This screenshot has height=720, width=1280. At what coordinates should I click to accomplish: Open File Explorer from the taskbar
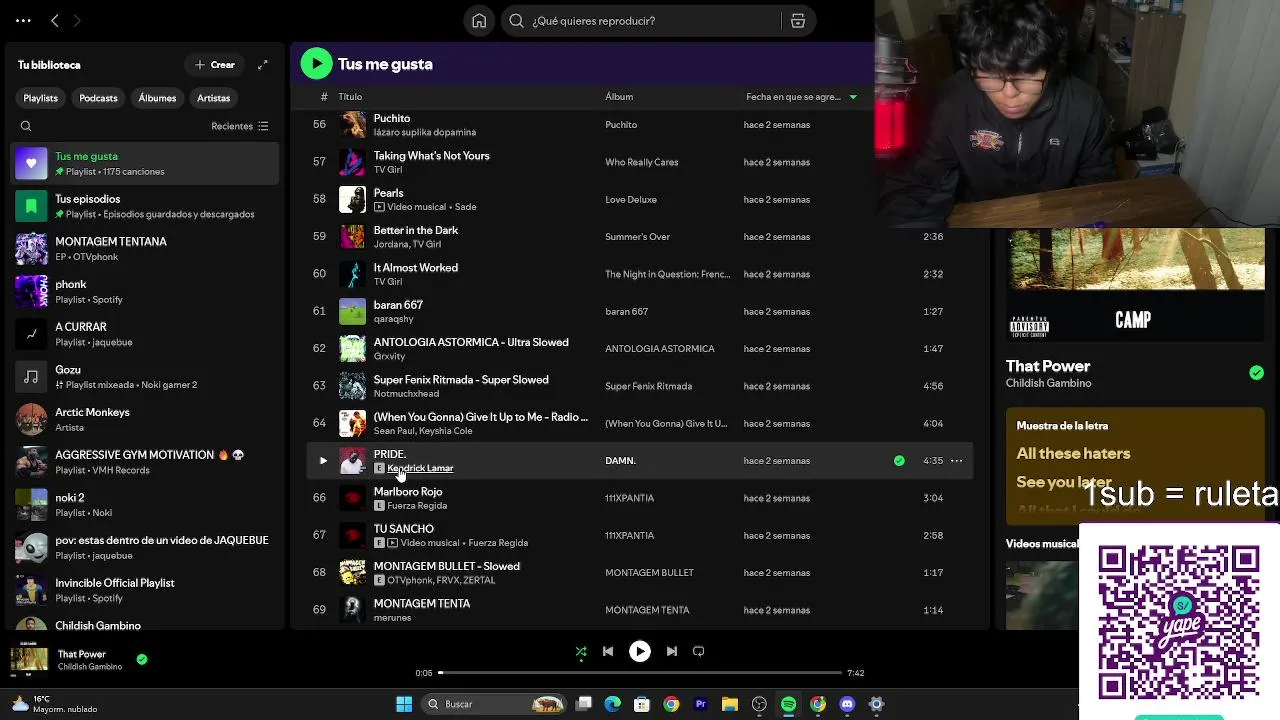730,704
